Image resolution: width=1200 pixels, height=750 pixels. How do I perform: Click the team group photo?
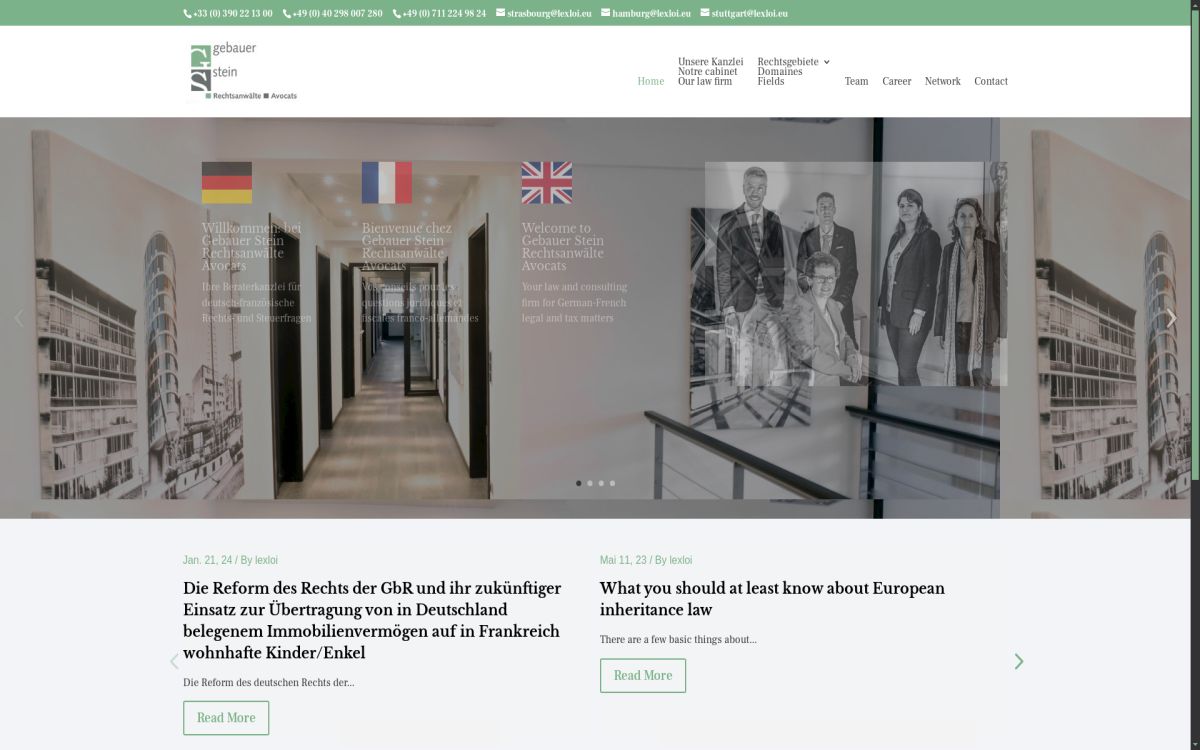coord(855,274)
